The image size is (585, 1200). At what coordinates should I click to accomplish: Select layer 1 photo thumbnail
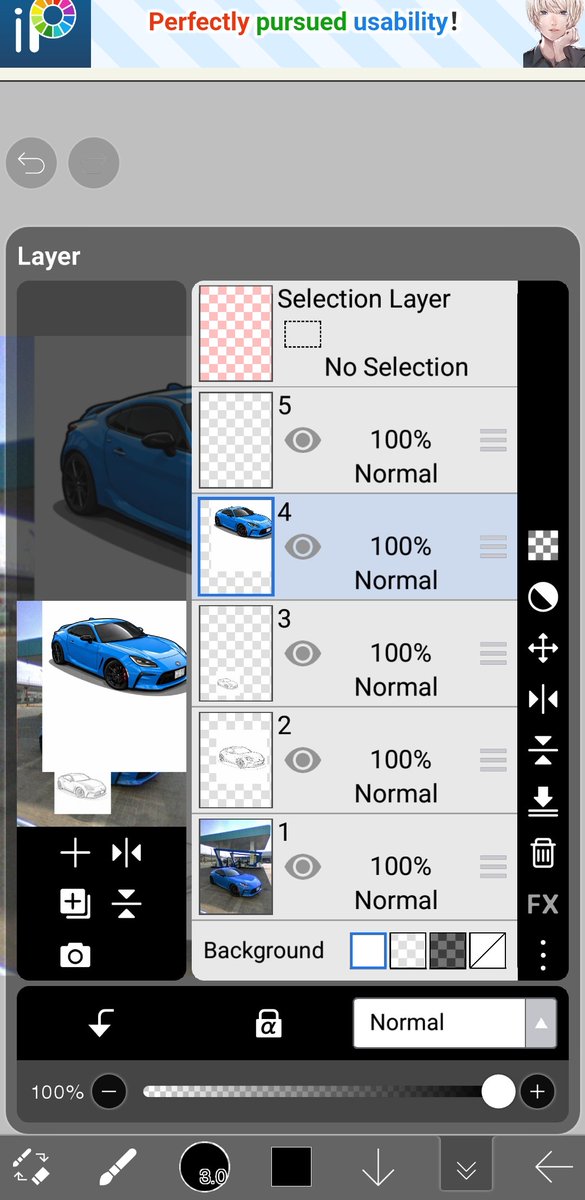(x=236, y=866)
